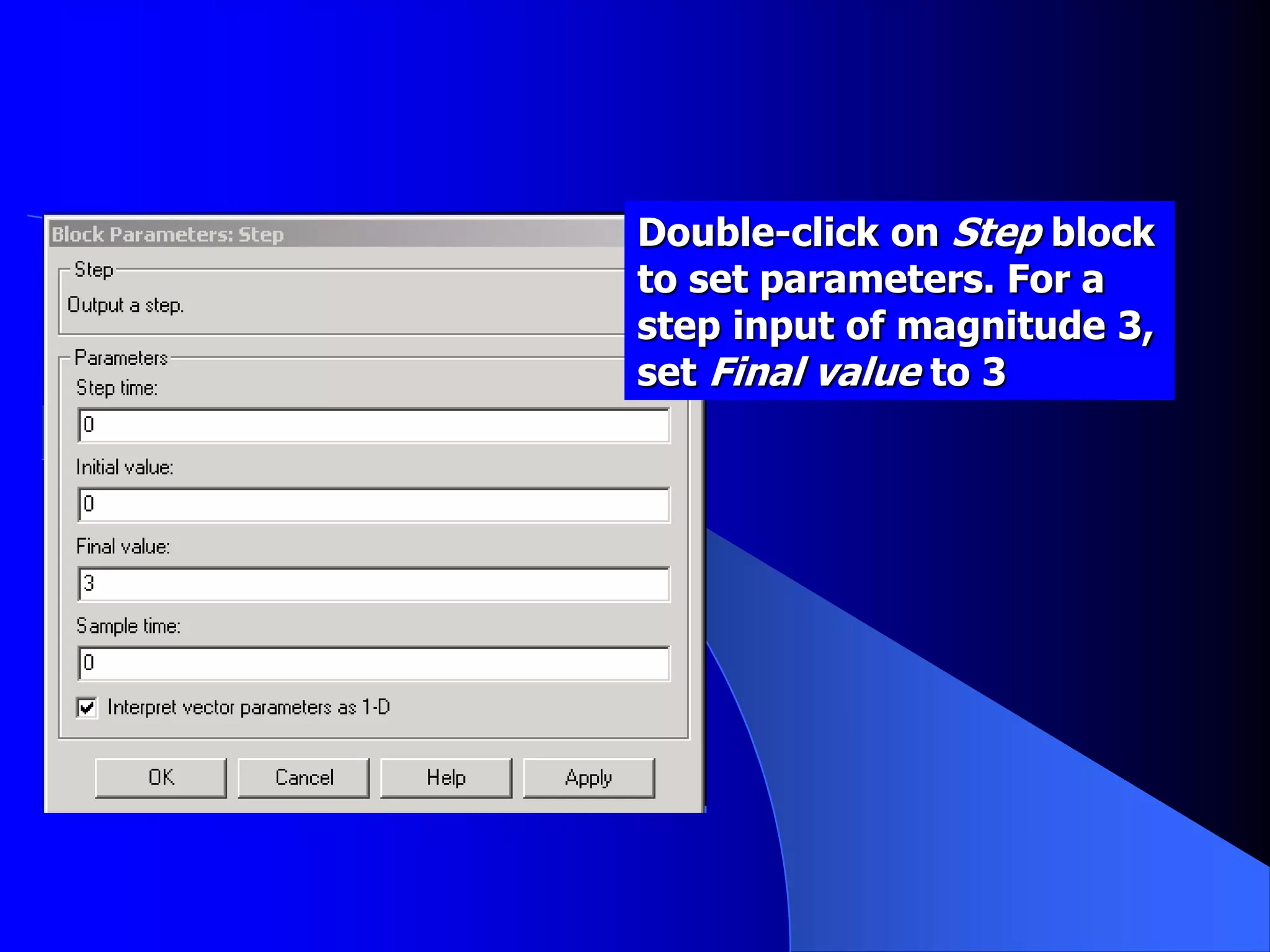The height and width of the screenshot is (952, 1270).
Task: Toggle Interpret vector parameters as 1-D checkbox
Action: (87, 707)
